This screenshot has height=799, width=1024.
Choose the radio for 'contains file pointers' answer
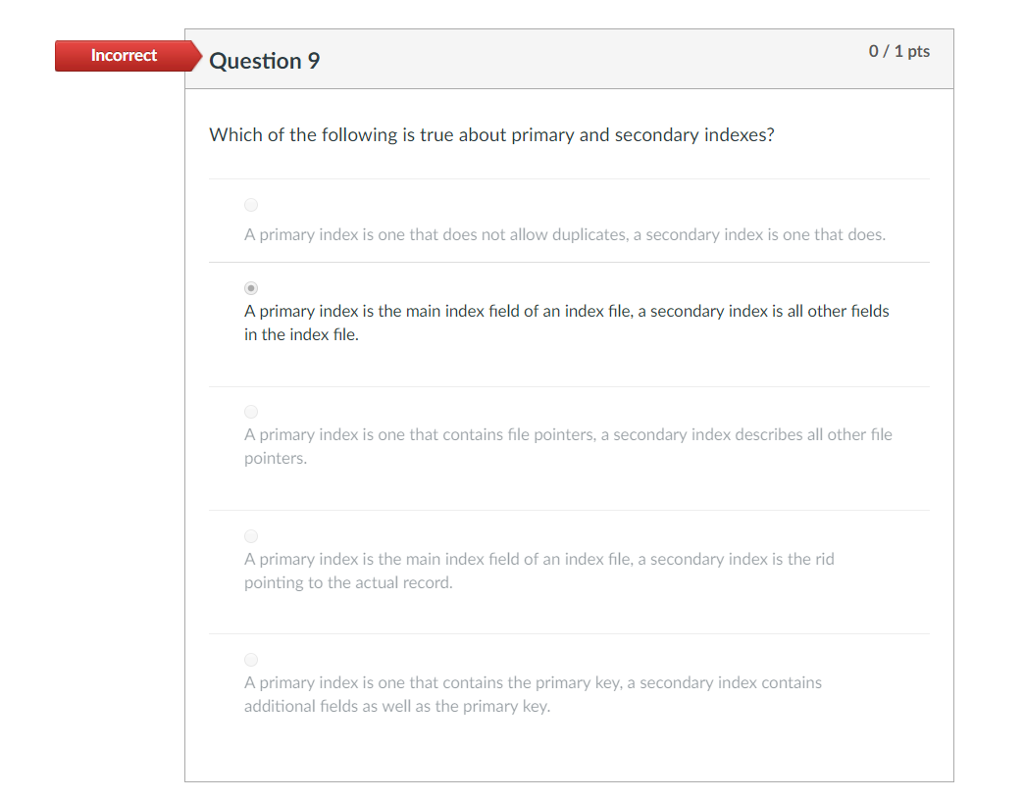(x=251, y=412)
